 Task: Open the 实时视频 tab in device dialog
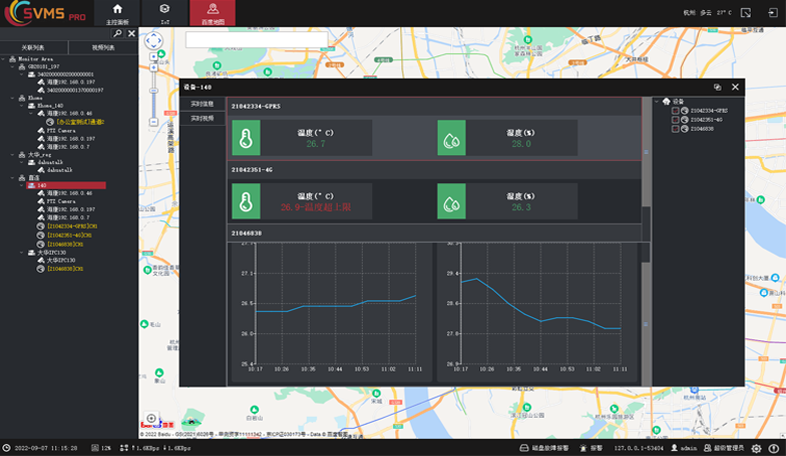(x=203, y=118)
